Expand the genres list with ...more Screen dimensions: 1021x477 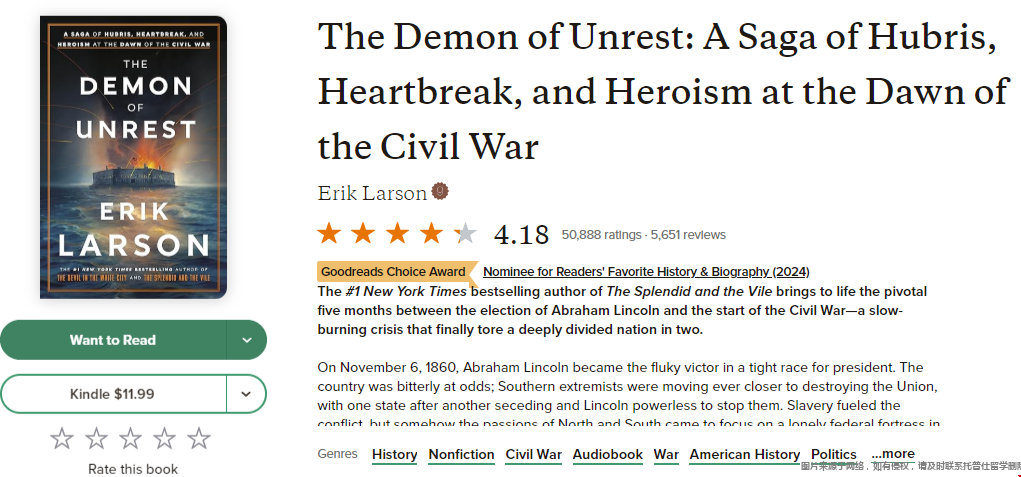(x=892, y=454)
